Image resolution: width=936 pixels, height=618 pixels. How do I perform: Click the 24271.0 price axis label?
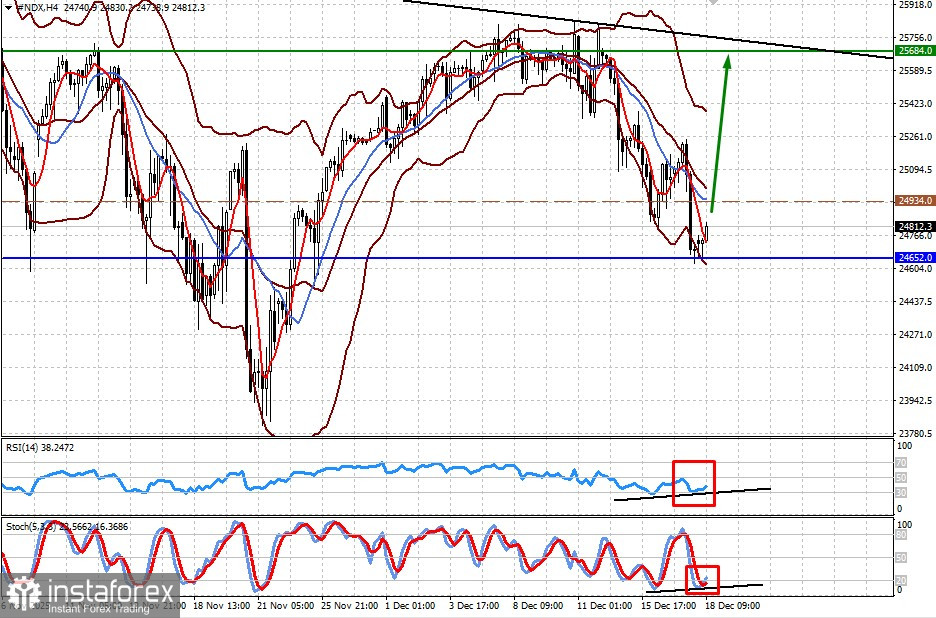pos(915,335)
